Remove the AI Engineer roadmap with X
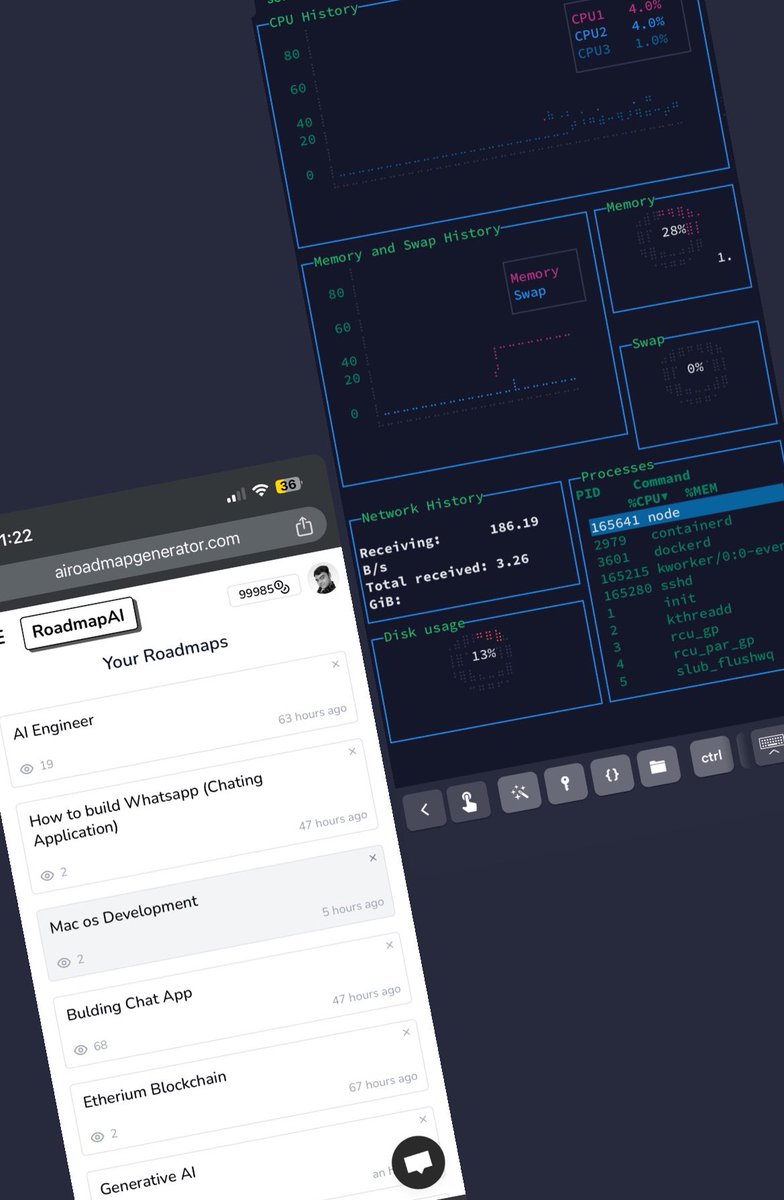 (335, 663)
